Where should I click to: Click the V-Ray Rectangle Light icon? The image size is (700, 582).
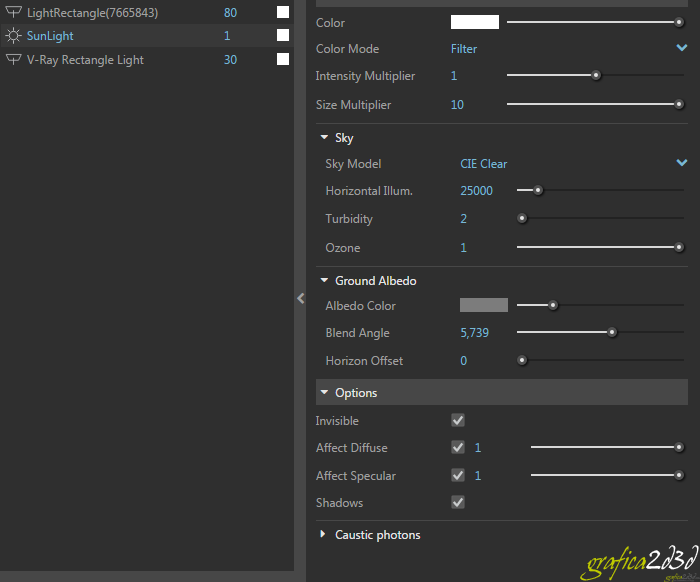click(14, 60)
